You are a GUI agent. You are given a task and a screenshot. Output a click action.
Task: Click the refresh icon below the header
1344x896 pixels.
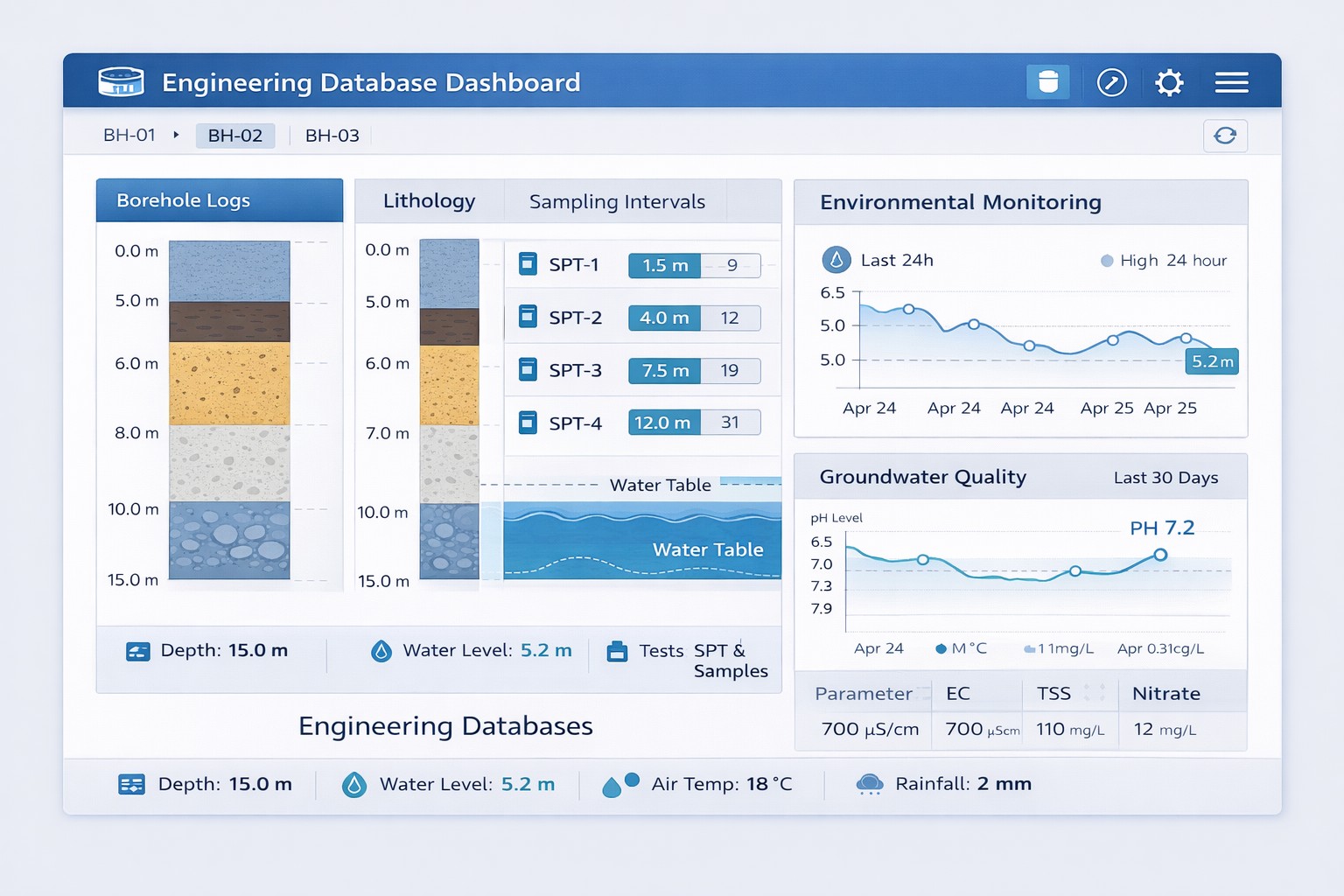pos(1225,136)
